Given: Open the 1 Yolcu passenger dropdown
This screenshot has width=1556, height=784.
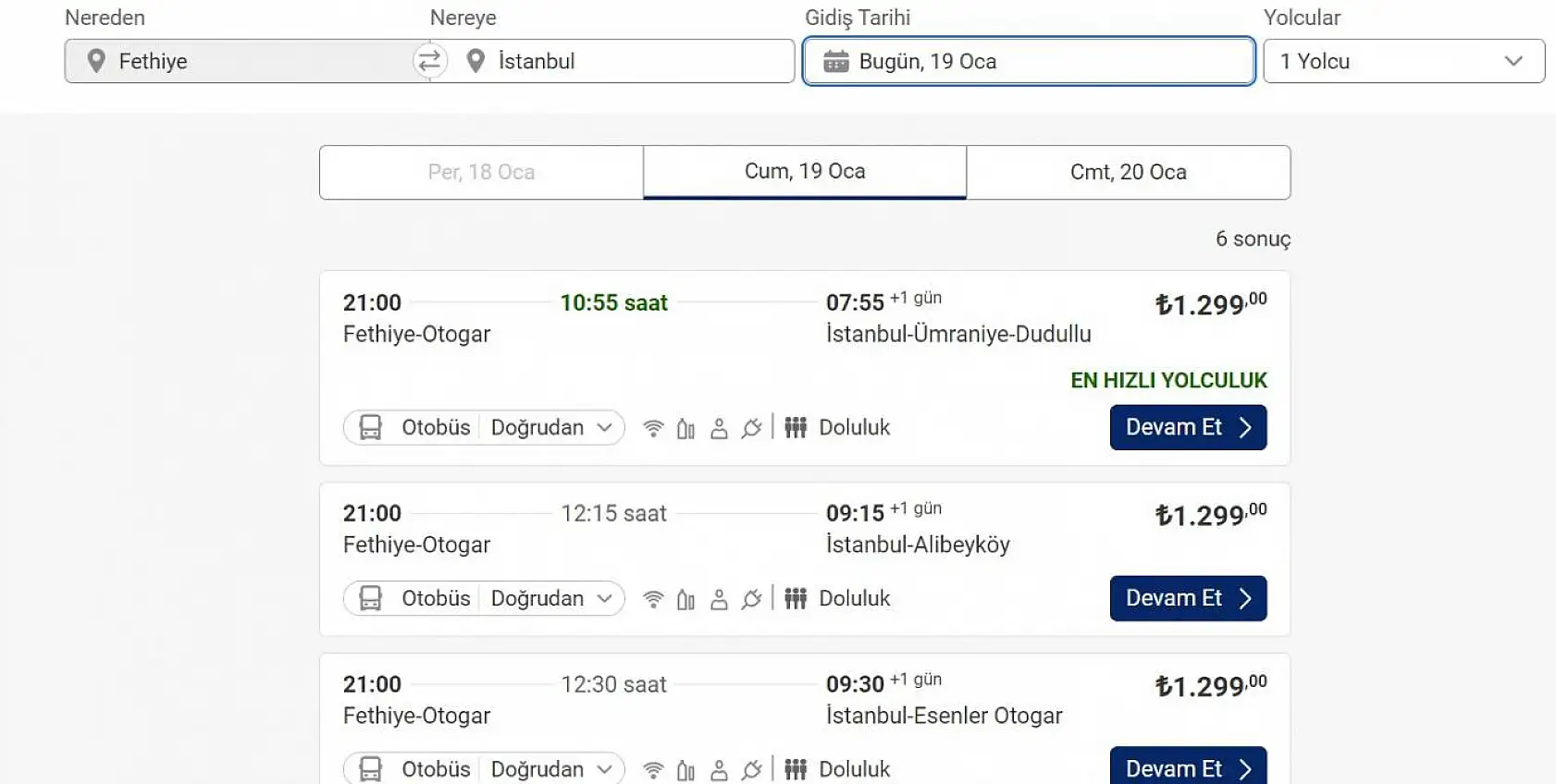Looking at the screenshot, I should tap(1402, 61).
